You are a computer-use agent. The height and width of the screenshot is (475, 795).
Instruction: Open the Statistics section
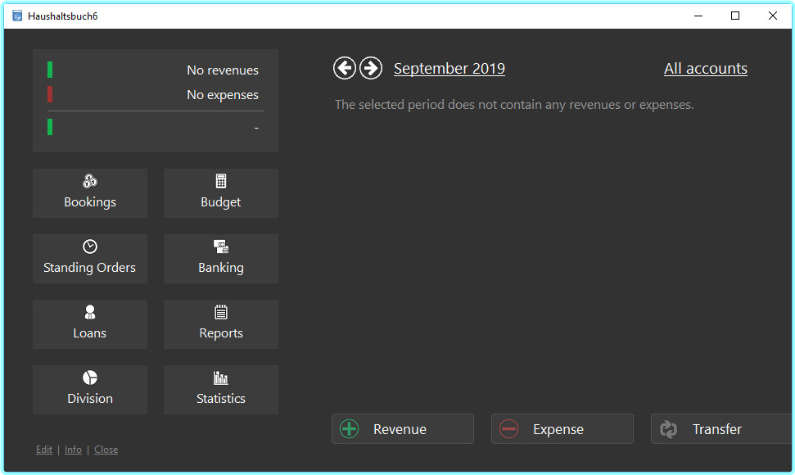(x=221, y=389)
